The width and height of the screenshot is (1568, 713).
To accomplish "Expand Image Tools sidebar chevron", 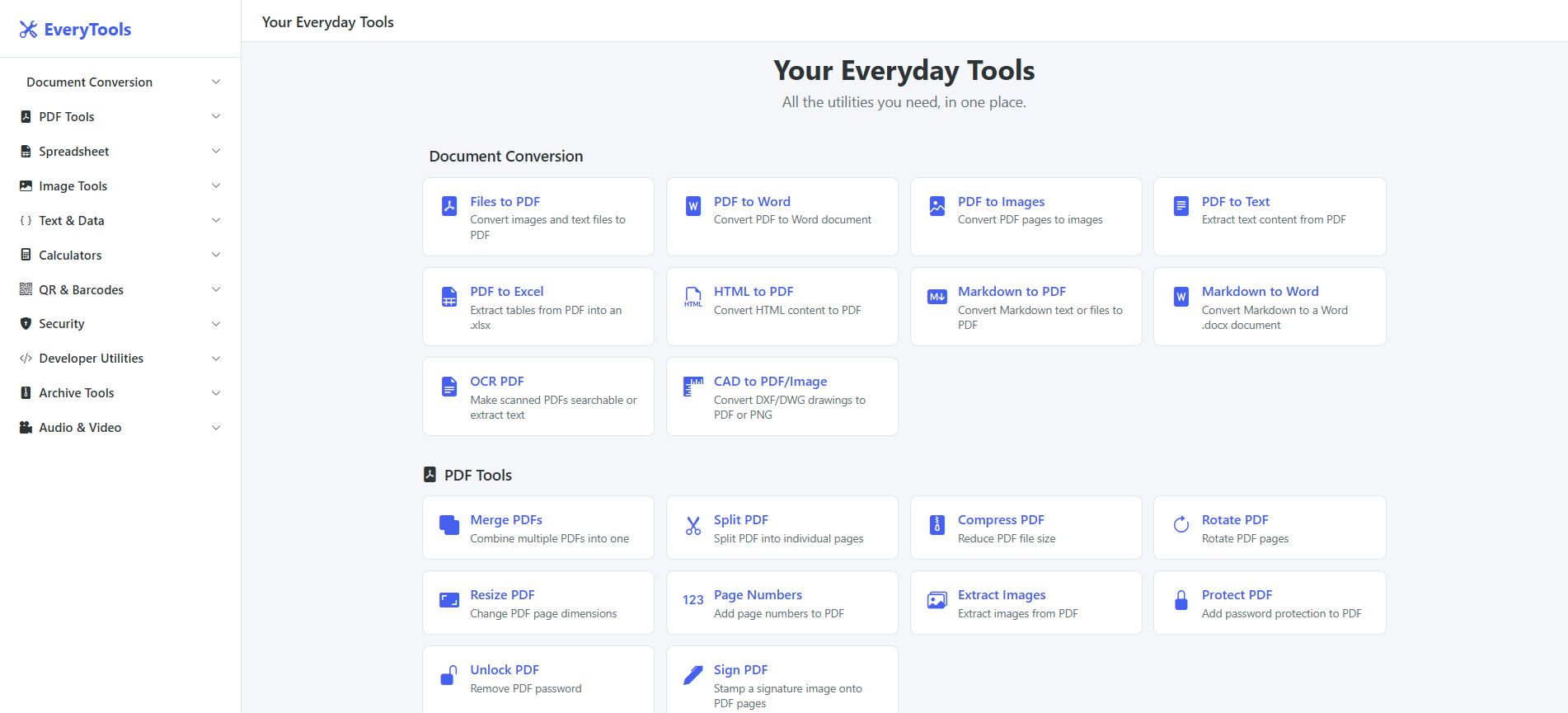I will coord(216,185).
